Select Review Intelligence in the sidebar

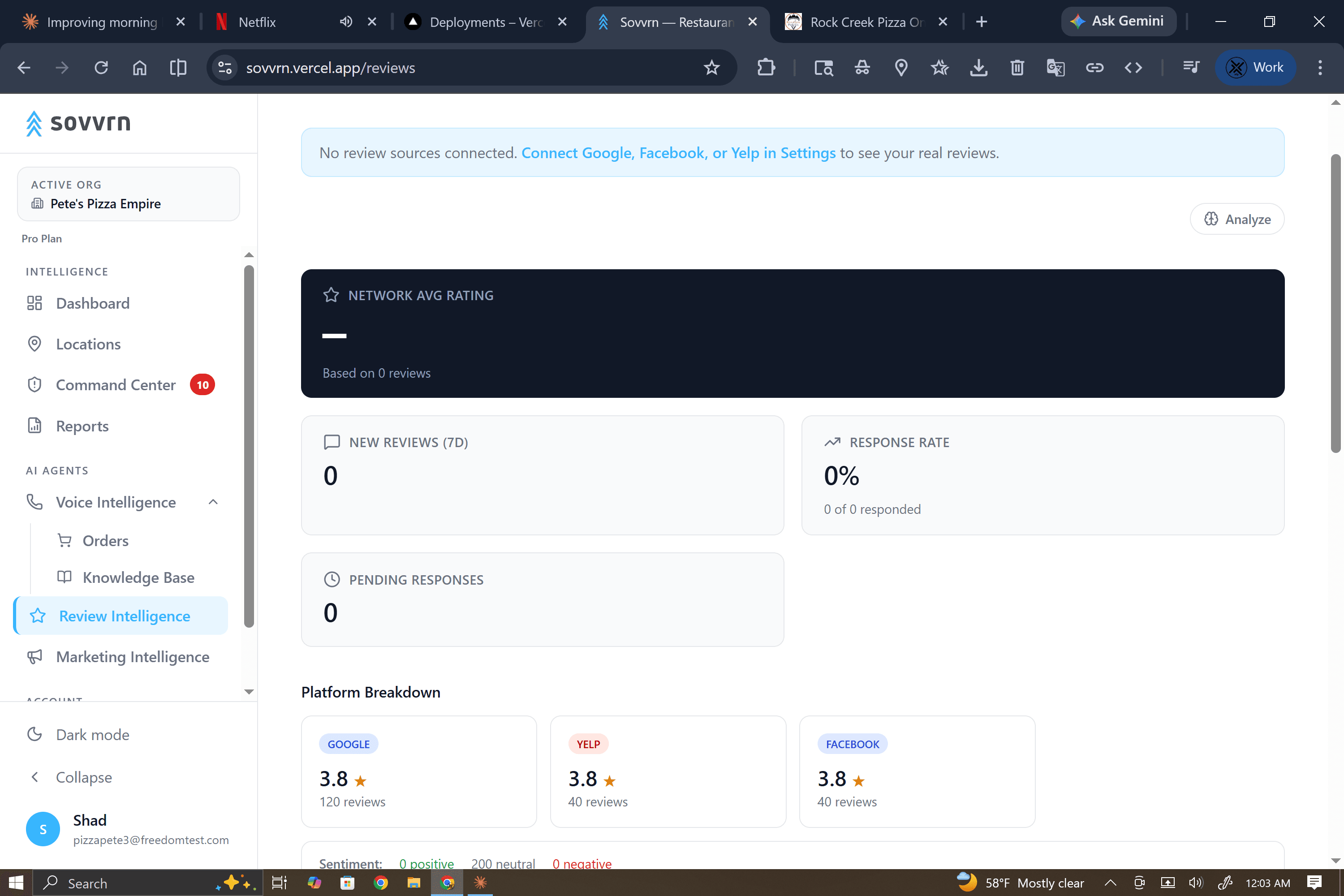coord(125,616)
